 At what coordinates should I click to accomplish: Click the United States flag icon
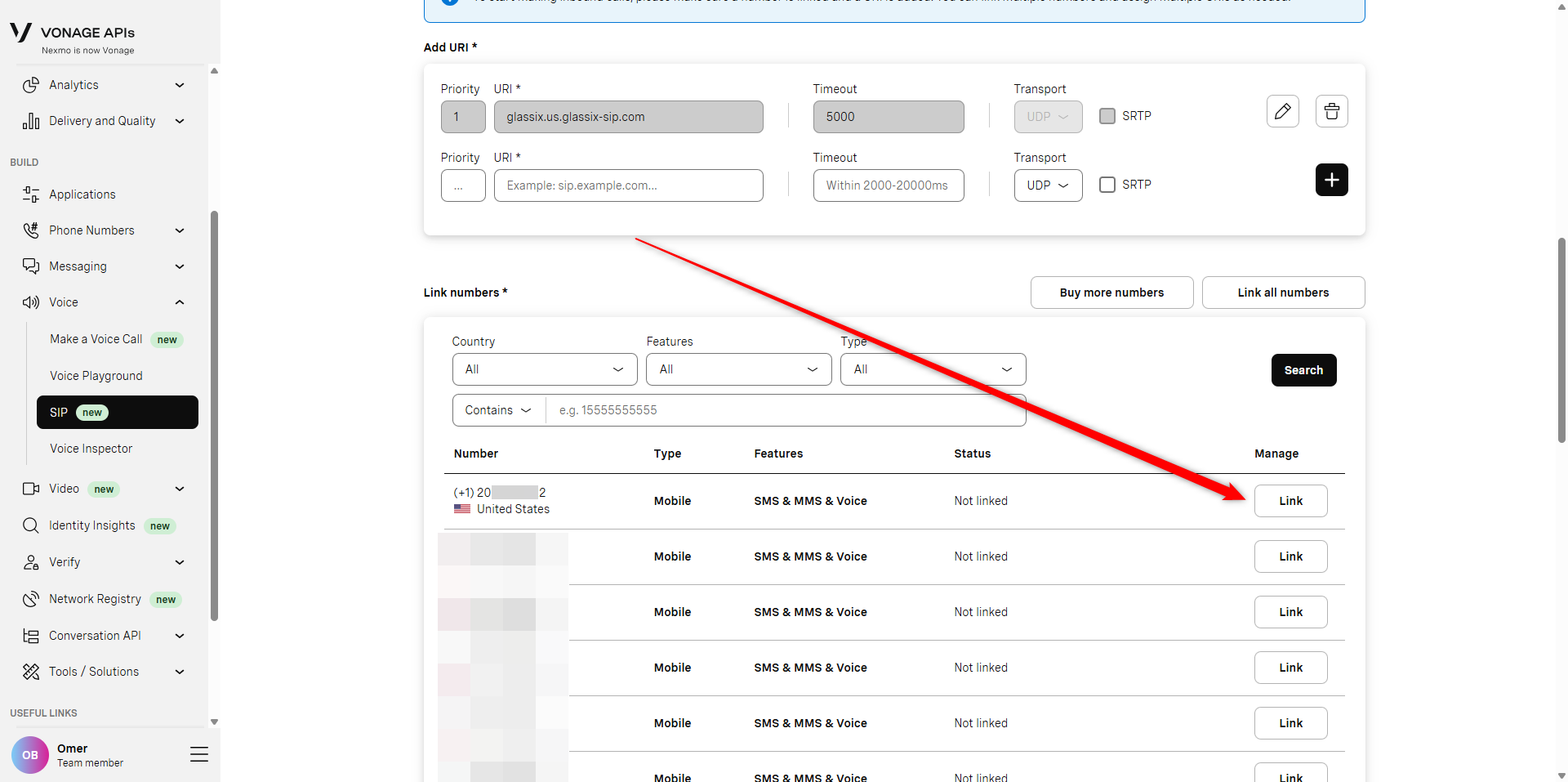coord(462,508)
